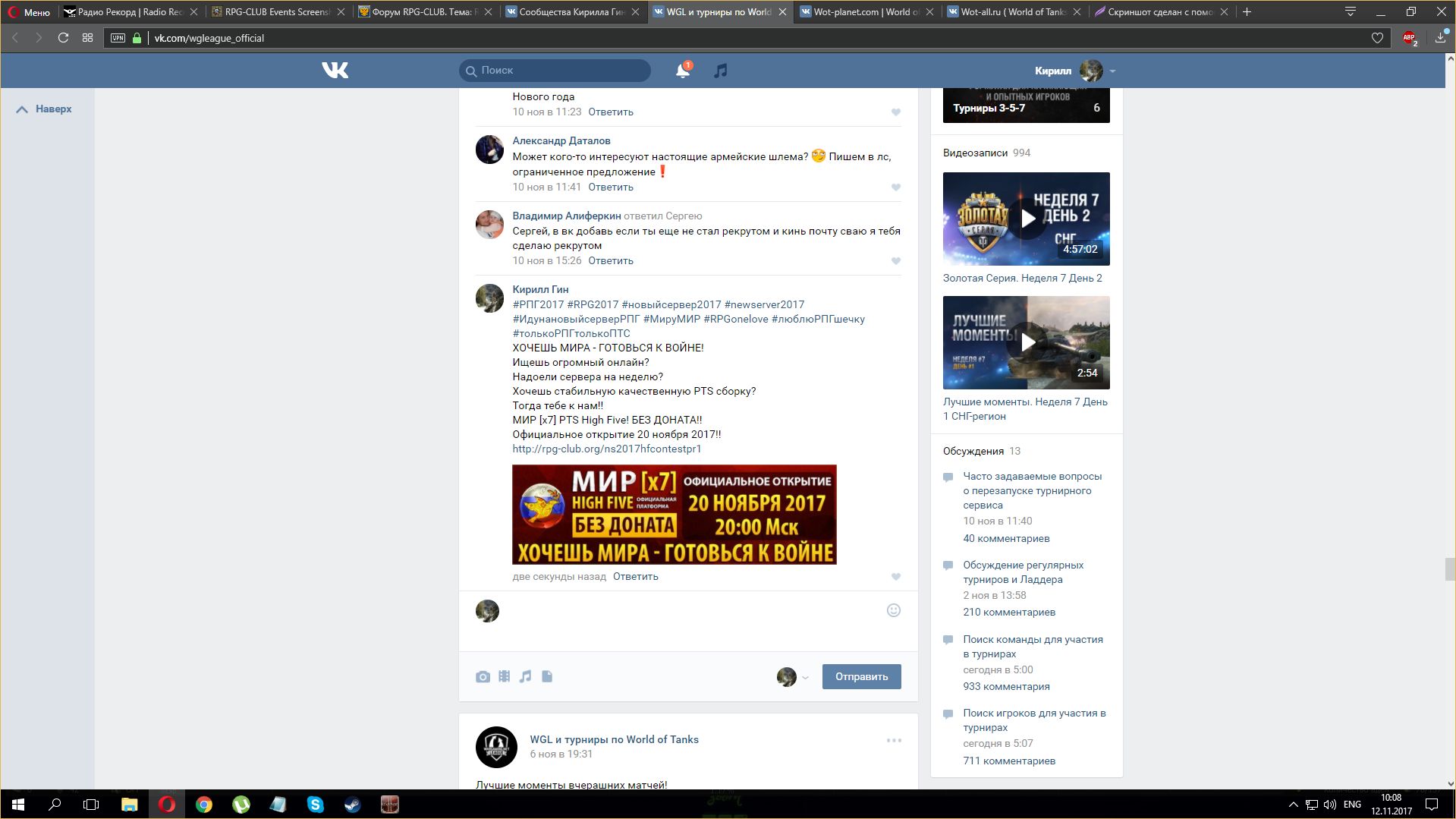Go back in browser history
This screenshot has width=1456, height=819.
click(x=15, y=38)
